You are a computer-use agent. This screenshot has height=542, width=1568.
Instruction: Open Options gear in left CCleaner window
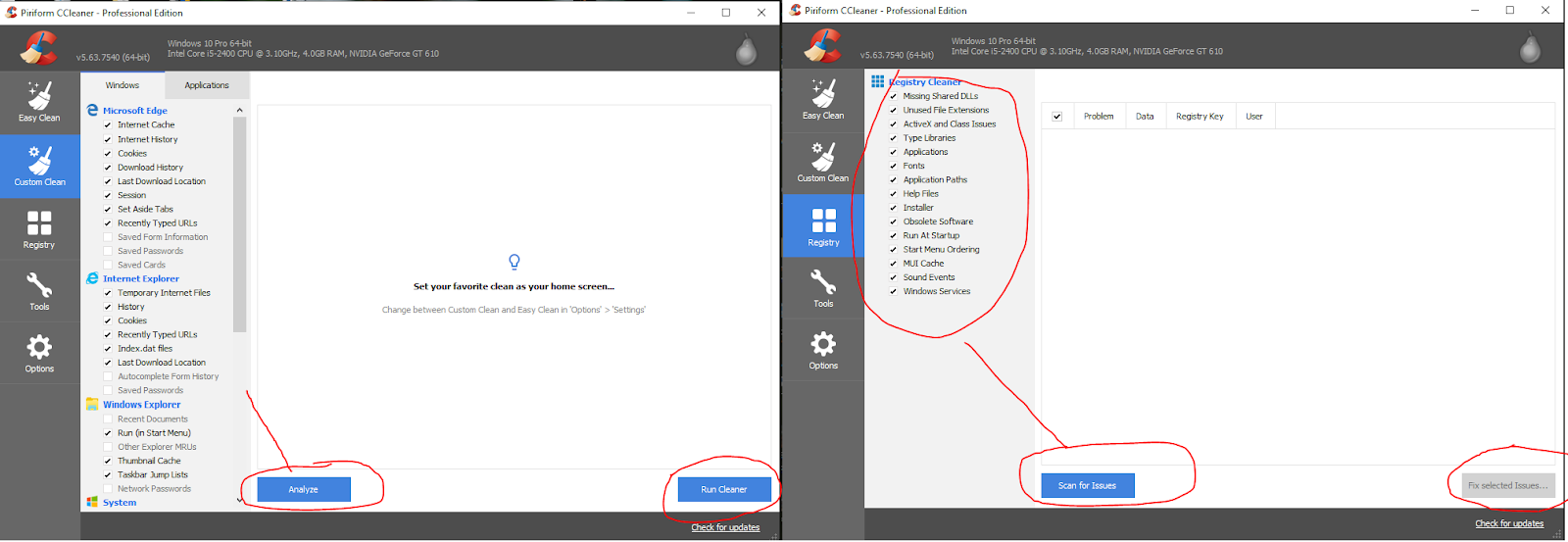(x=39, y=353)
